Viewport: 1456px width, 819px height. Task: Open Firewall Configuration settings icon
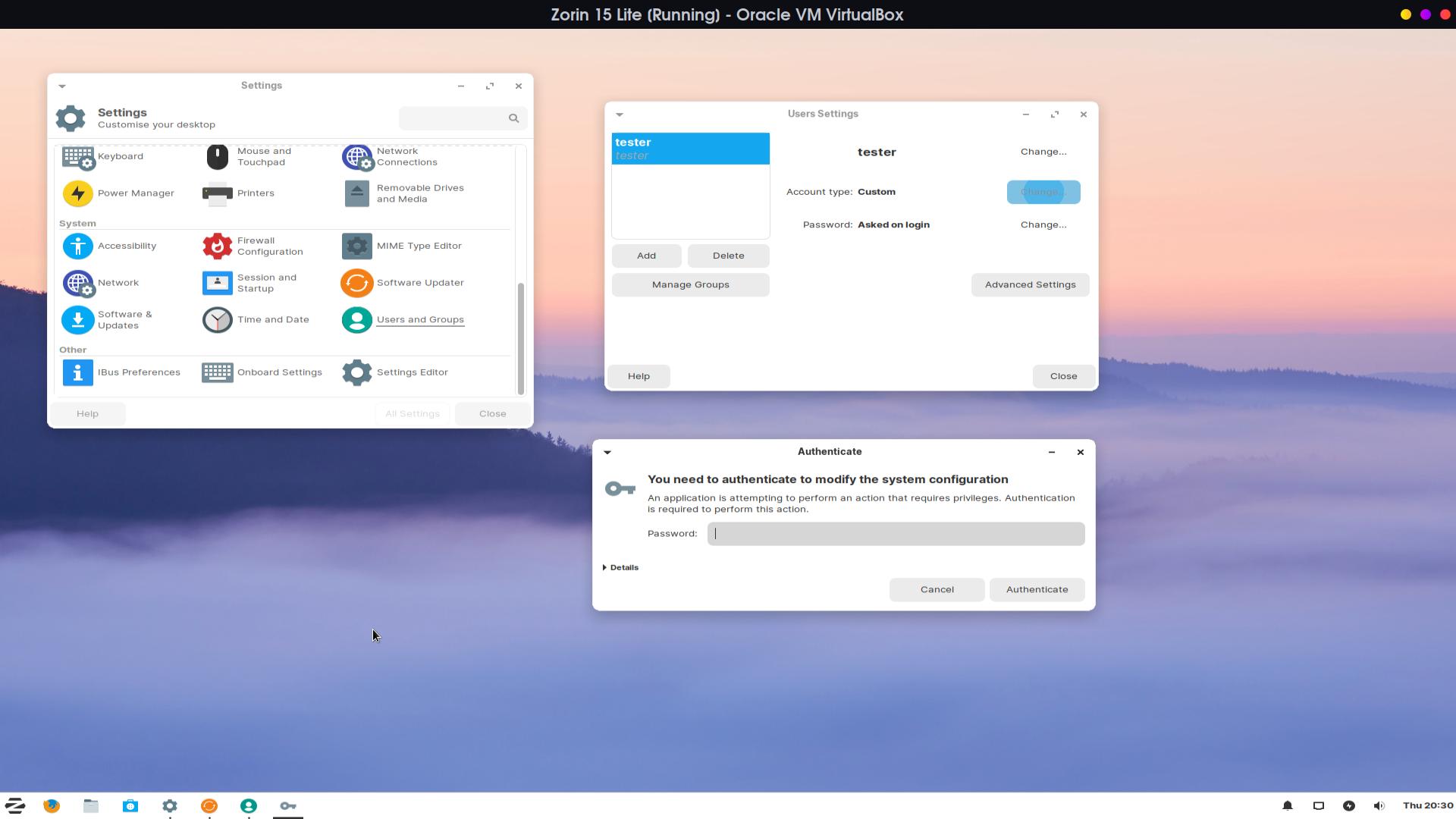[217, 246]
